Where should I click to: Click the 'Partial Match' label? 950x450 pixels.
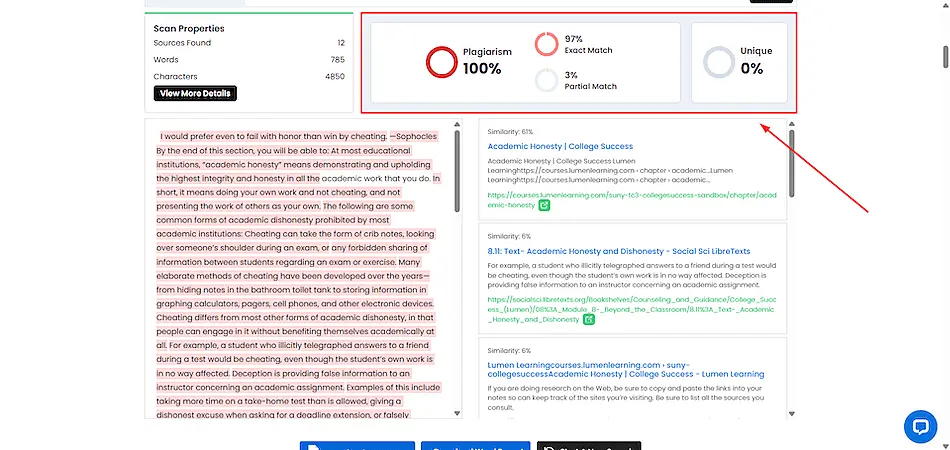point(590,86)
